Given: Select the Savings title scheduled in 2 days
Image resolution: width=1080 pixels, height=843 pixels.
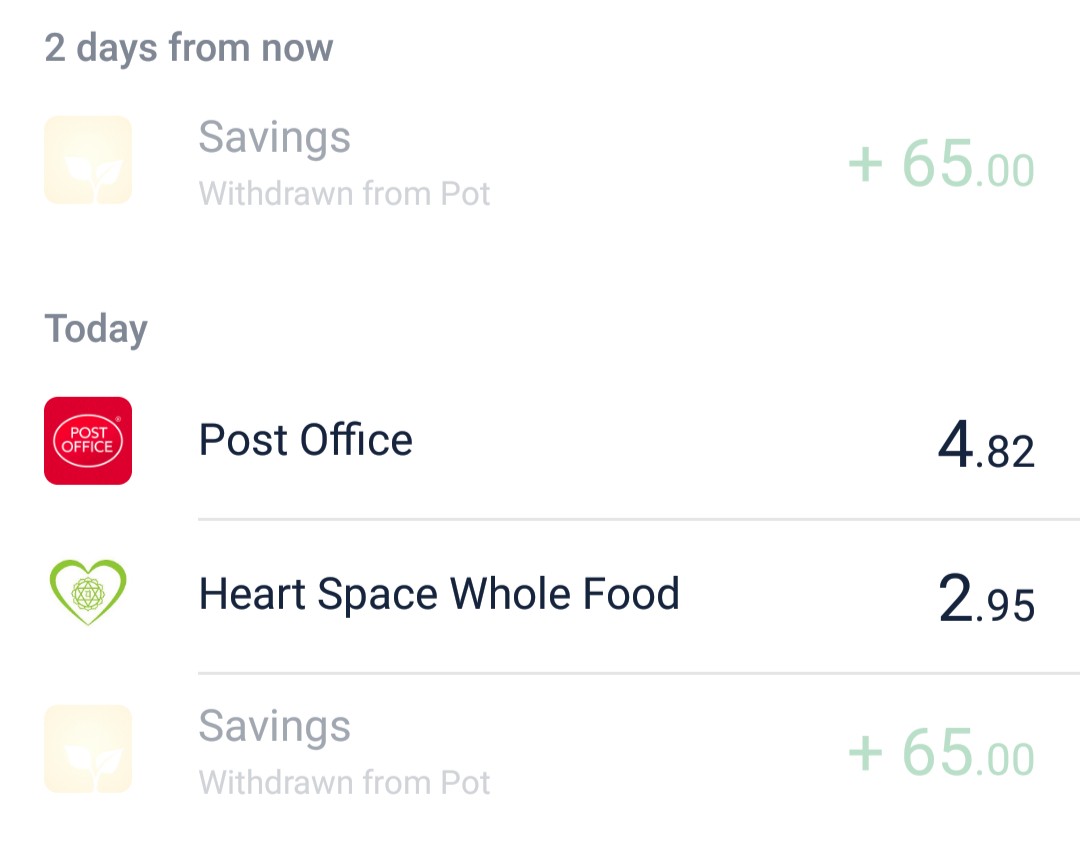Looking at the screenshot, I should pyautogui.click(x=275, y=138).
